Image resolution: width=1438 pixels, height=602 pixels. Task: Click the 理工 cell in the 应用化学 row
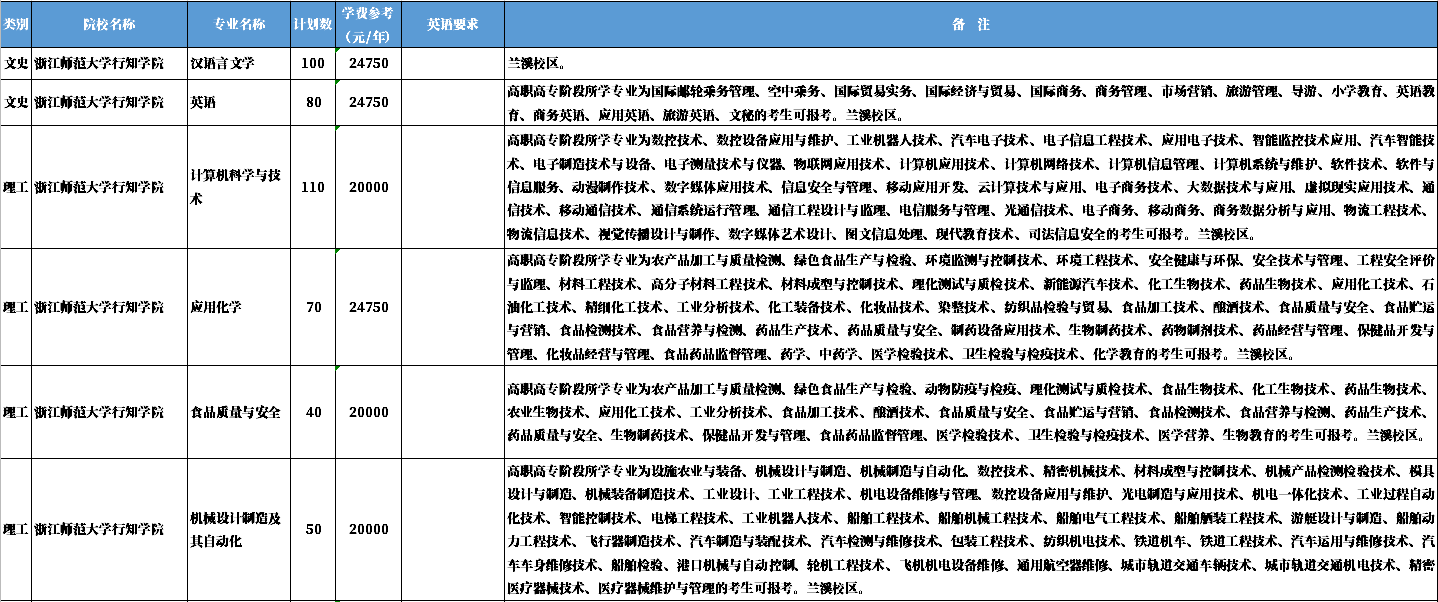16,306
